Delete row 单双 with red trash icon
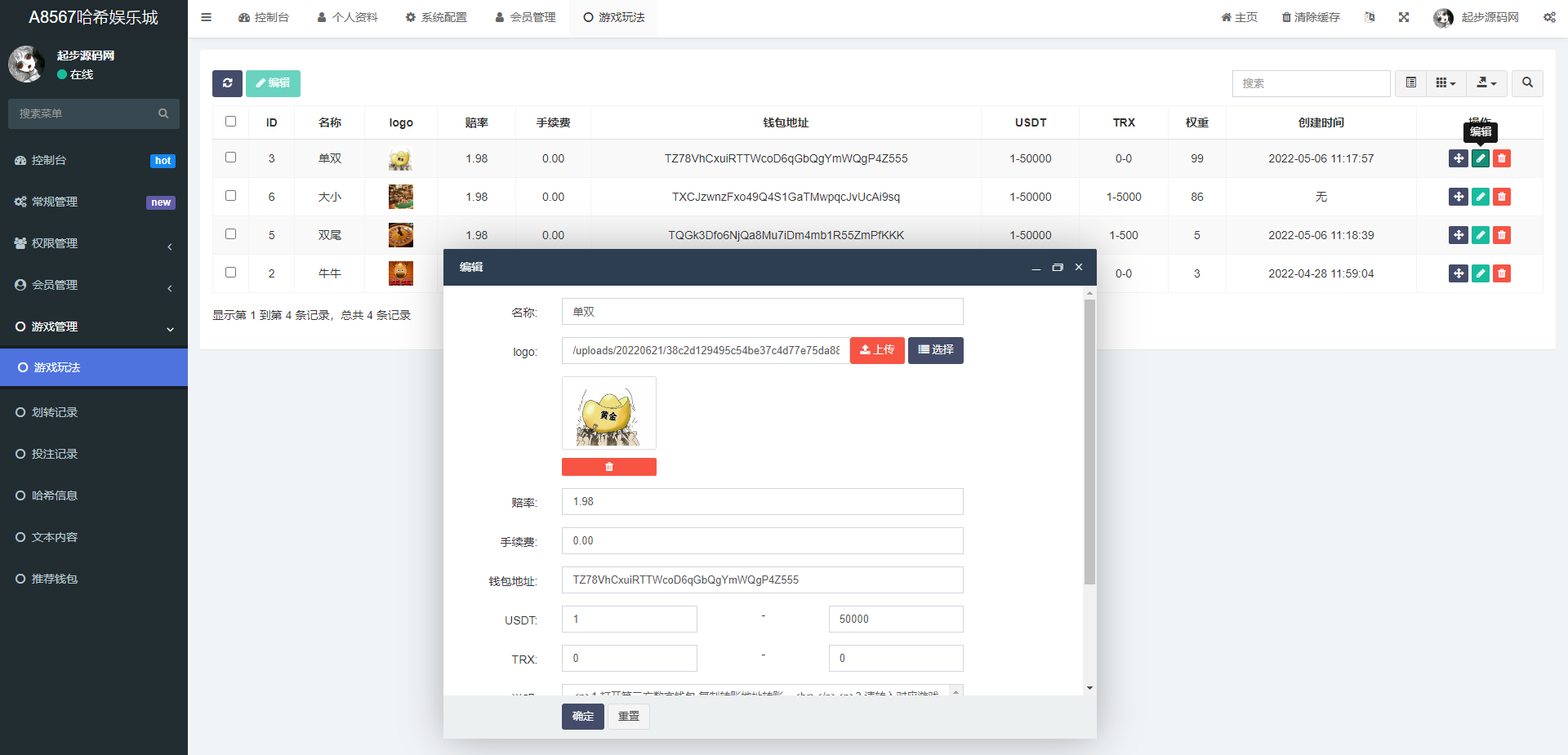1568x755 pixels. tap(1502, 158)
